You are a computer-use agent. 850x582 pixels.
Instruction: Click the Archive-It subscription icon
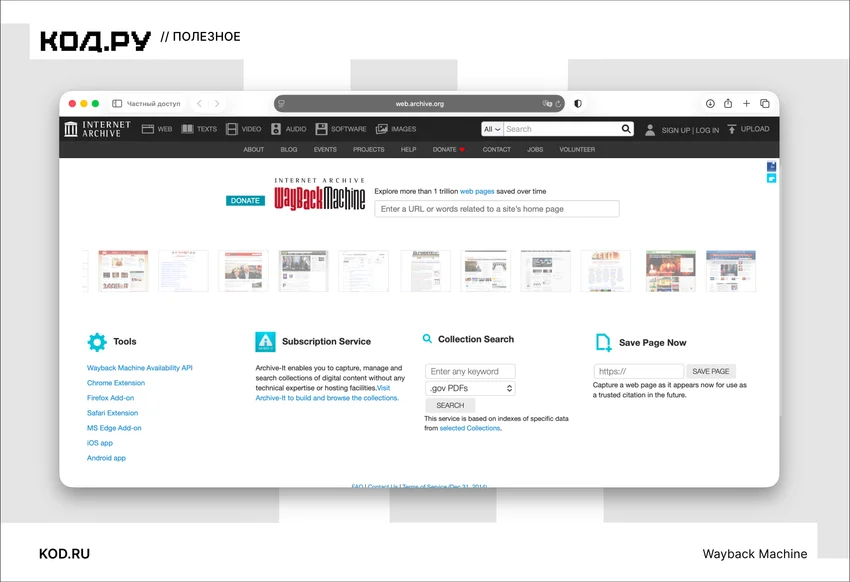[265, 342]
